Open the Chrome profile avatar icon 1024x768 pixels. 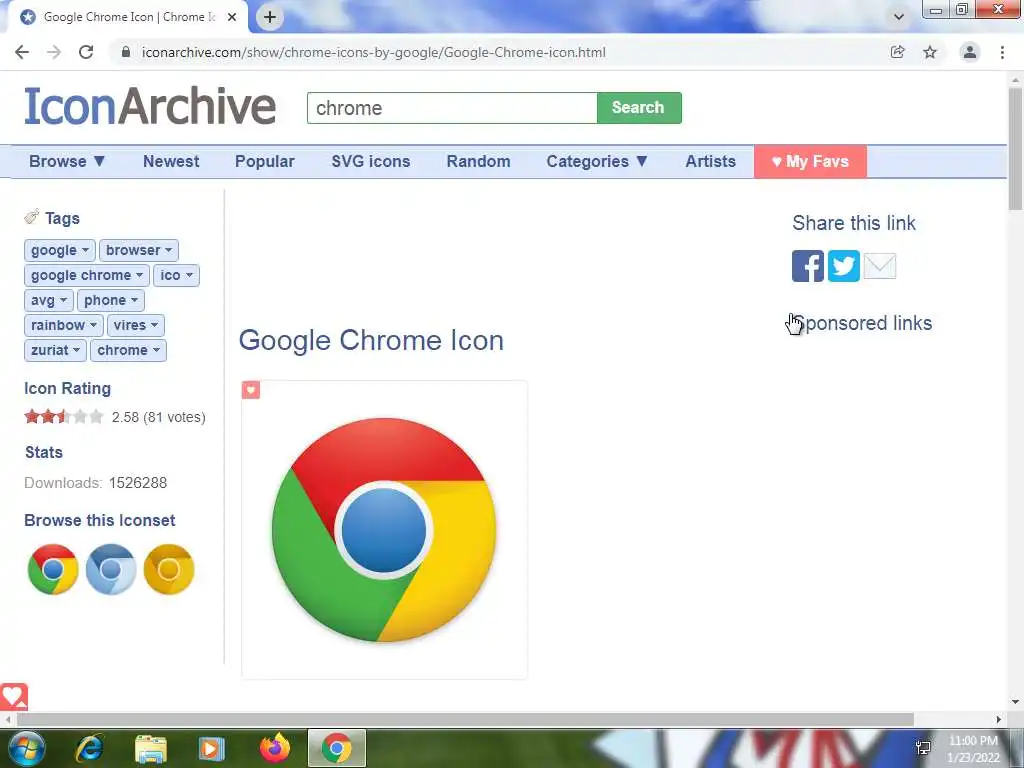tap(970, 52)
